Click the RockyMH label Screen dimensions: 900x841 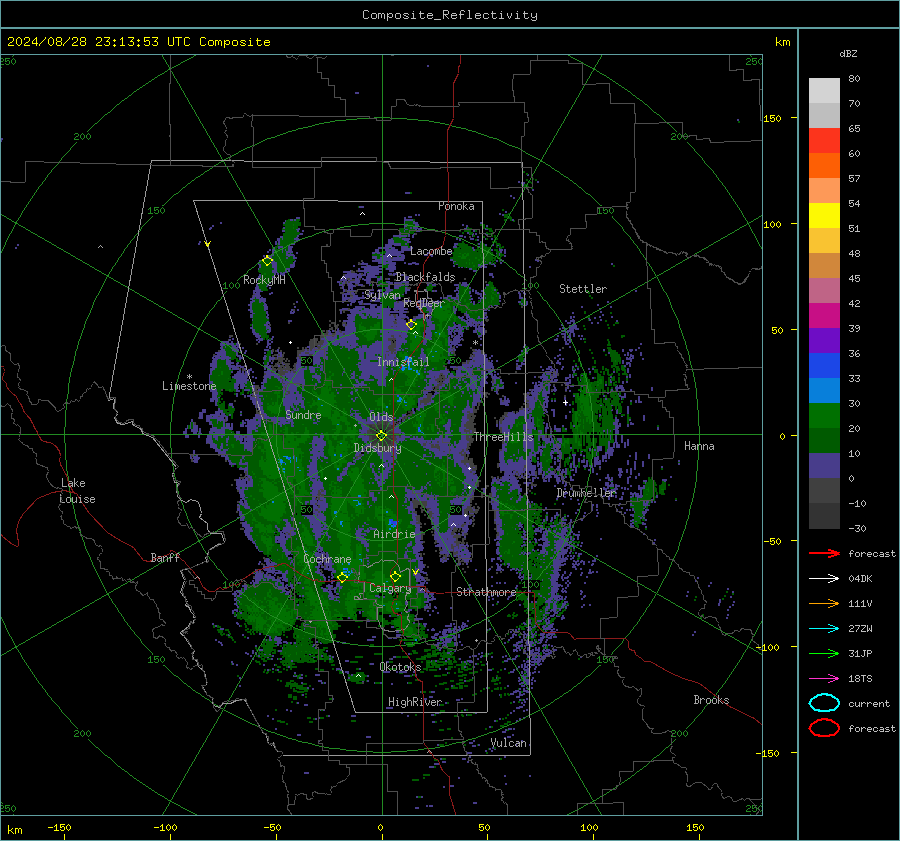click(264, 280)
